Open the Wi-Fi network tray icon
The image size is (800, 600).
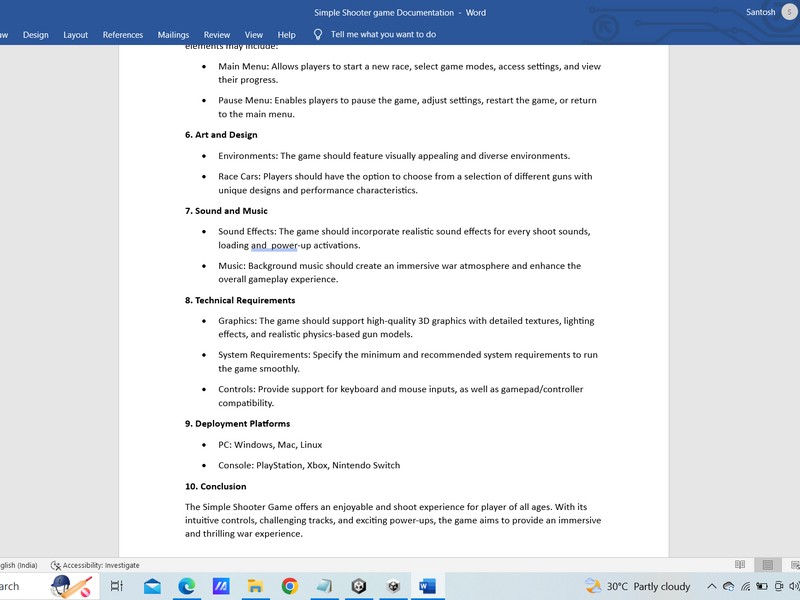[745, 586]
